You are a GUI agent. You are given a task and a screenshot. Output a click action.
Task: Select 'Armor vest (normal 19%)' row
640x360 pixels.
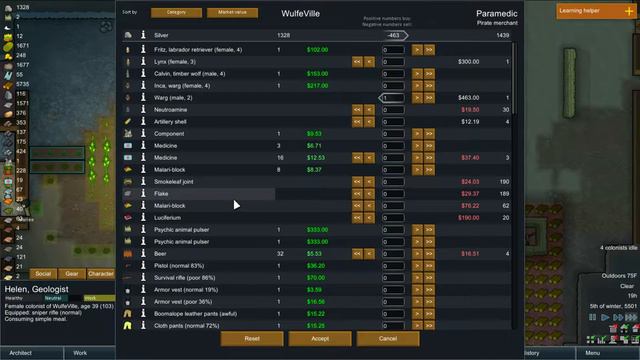pos(316,290)
